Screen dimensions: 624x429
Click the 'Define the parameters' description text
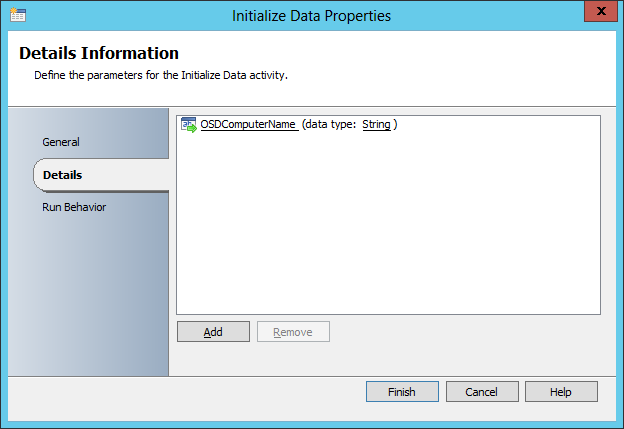(x=161, y=75)
